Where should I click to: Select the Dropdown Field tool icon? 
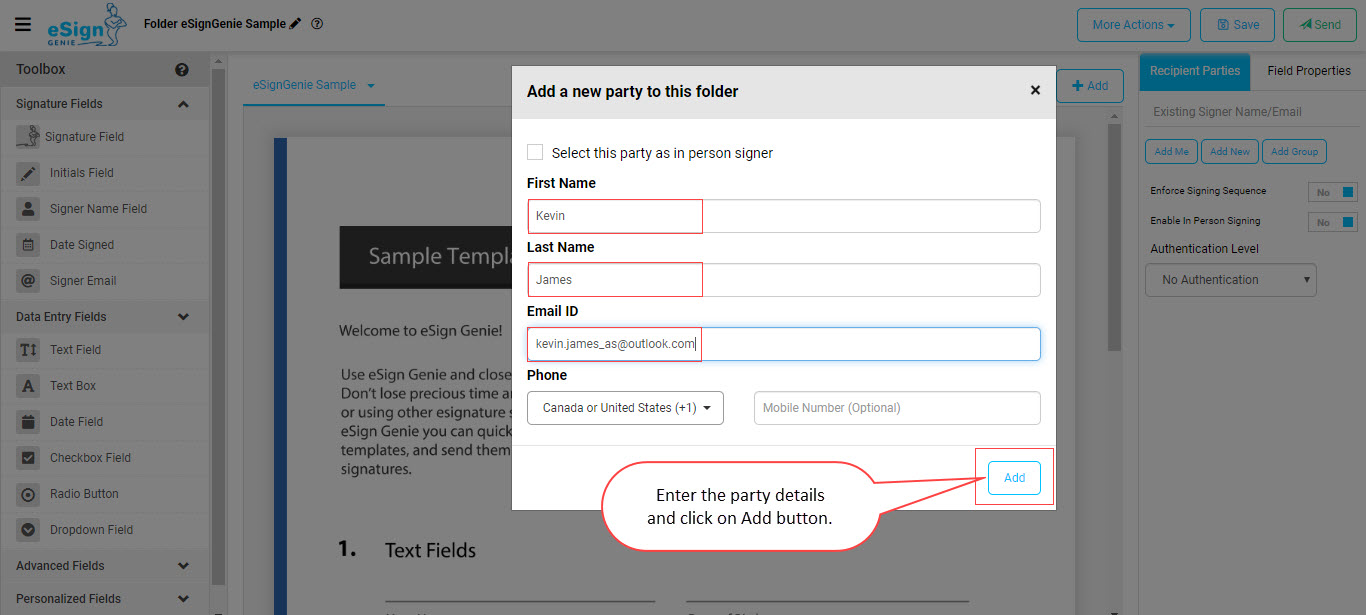[29, 530]
